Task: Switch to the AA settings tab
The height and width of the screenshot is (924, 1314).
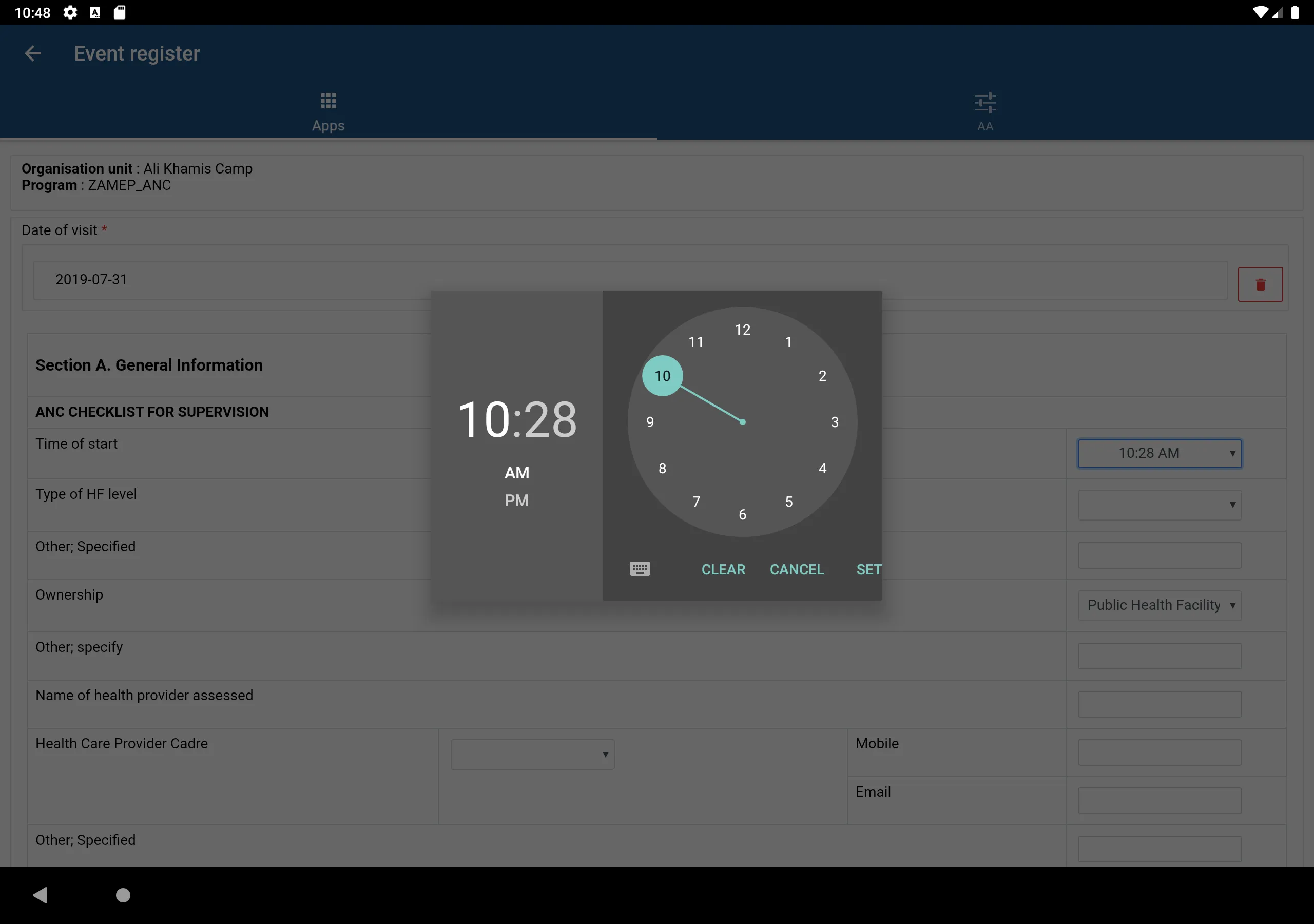Action: click(985, 112)
